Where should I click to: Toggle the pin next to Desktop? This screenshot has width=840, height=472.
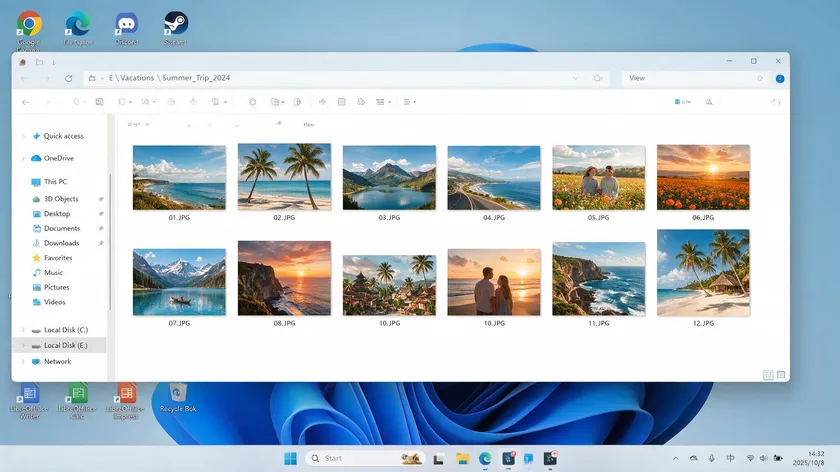point(101,214)
